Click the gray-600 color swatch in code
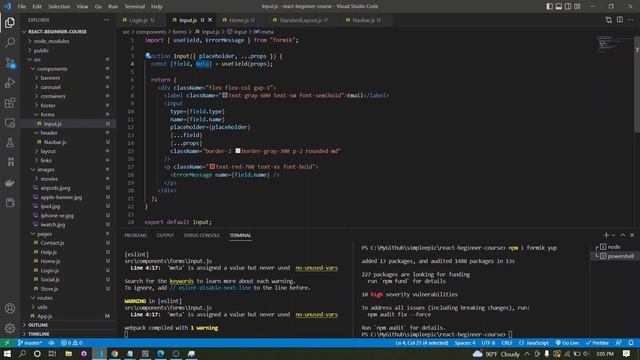The width and height of the screenshot is (640, 360). pos(224,95)
